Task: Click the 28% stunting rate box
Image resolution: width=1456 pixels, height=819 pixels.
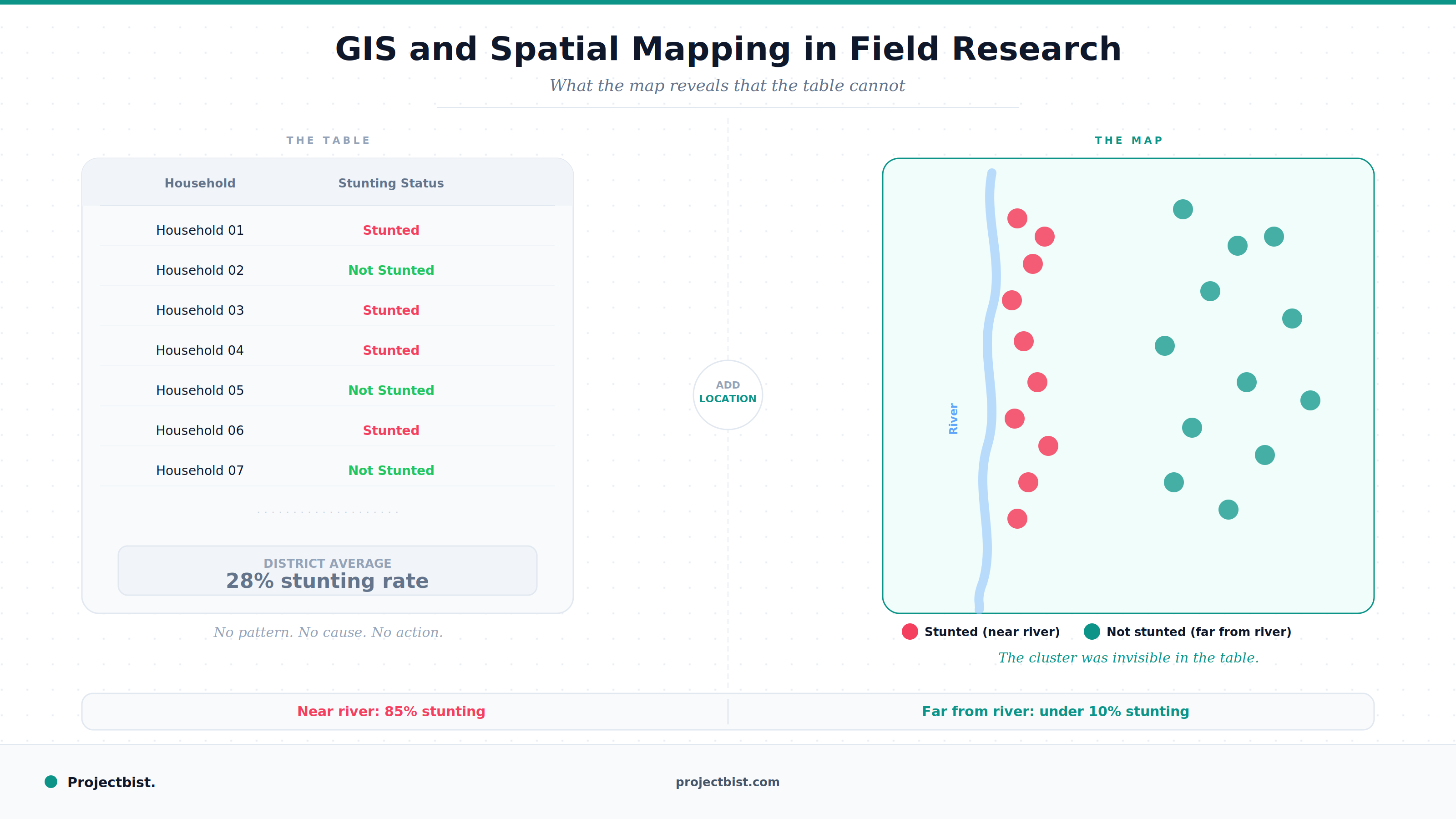Action: tap(327, 570)
